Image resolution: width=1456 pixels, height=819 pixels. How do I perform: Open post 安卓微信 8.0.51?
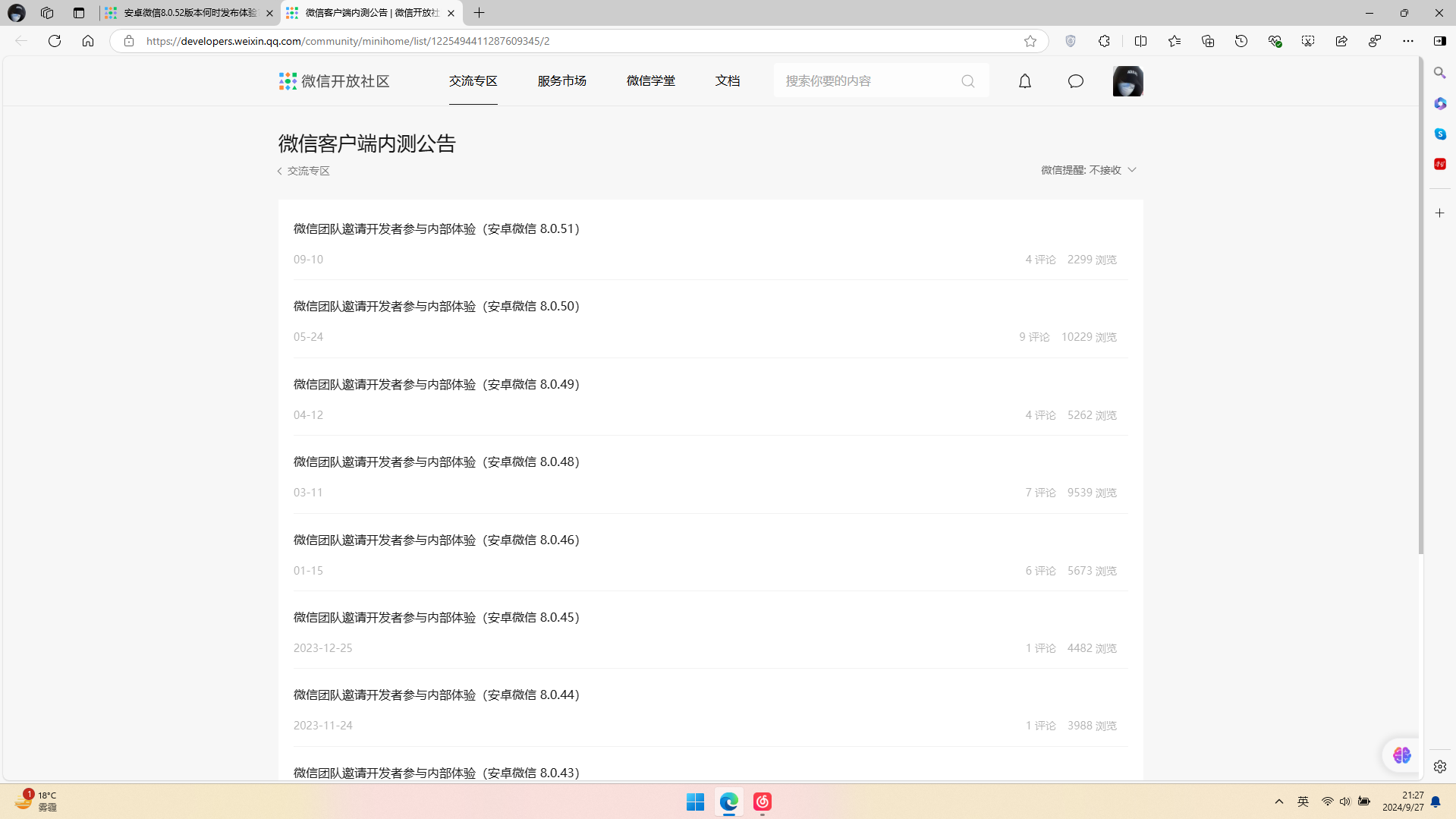click(436, 228)
